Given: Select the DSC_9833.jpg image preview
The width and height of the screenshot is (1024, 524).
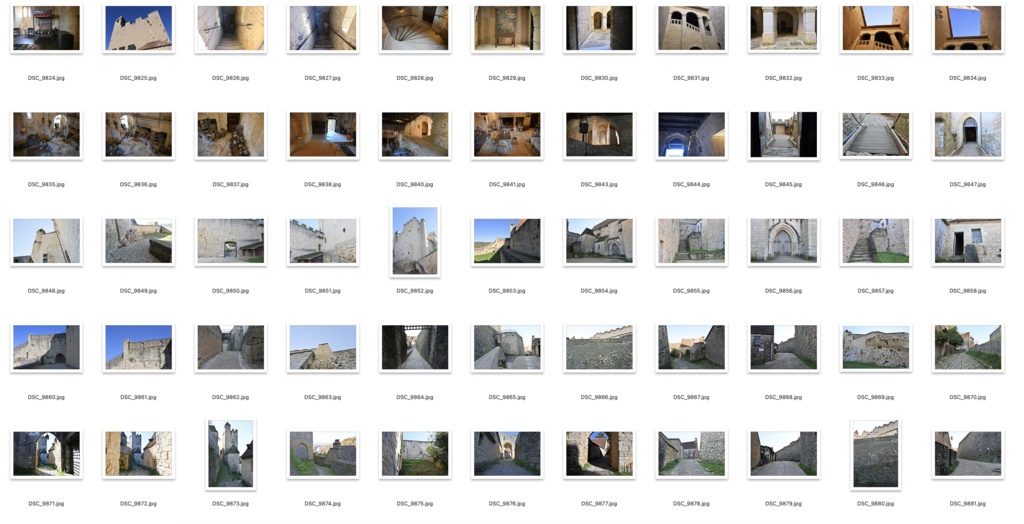Looking at the screenshot, I should pos(875,28).
